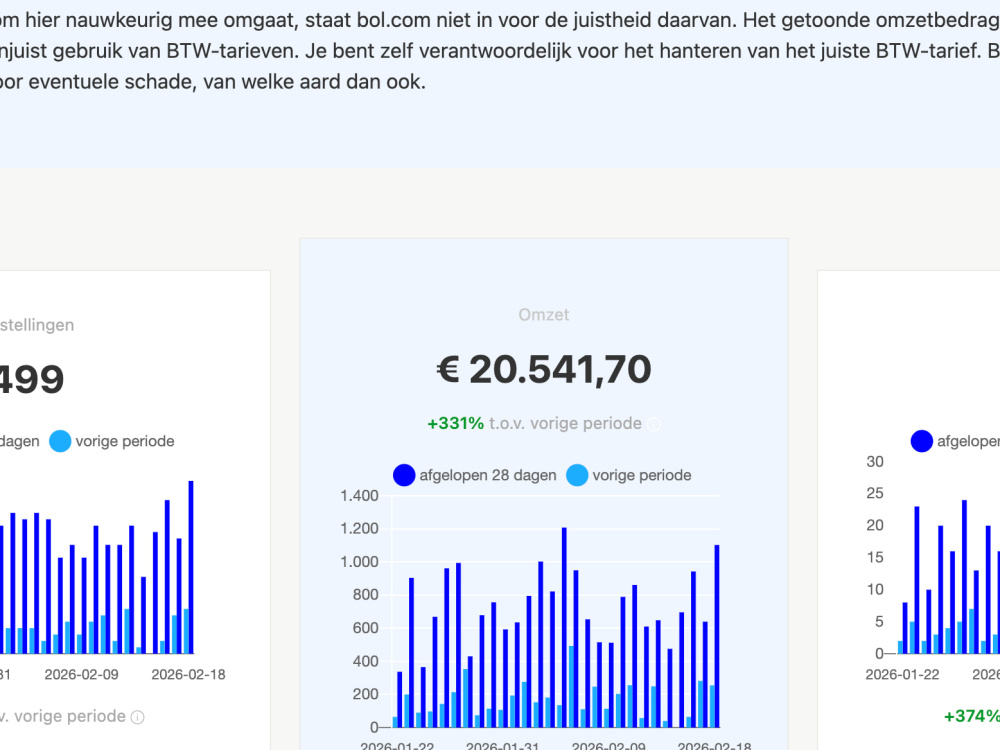Click the info icon next to +331% vorige periode
The image size is (1000, 750).
click(x=654, y=424)
